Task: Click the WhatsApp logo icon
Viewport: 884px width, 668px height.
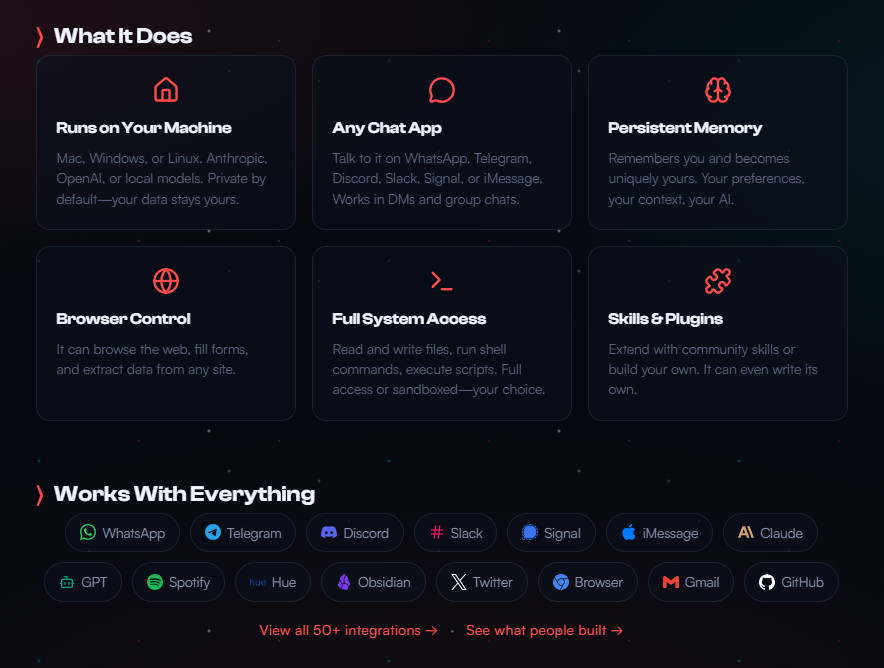Action: coord(88,533)
